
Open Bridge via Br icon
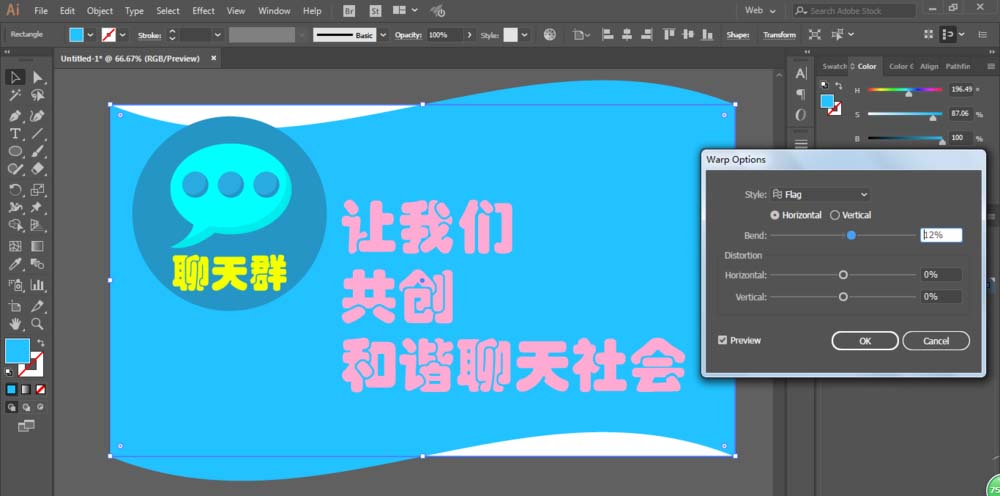349,11
